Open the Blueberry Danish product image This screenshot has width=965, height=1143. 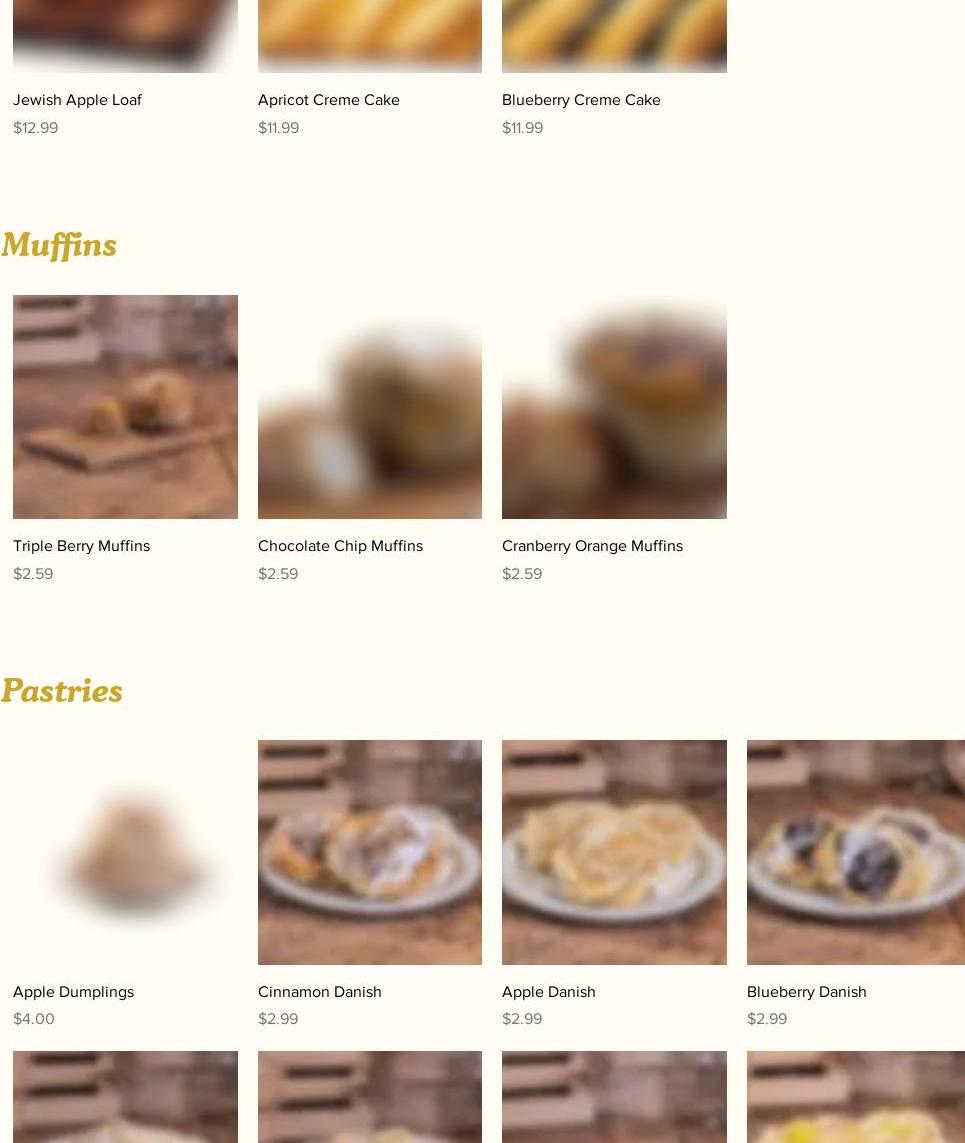(856, 852)
